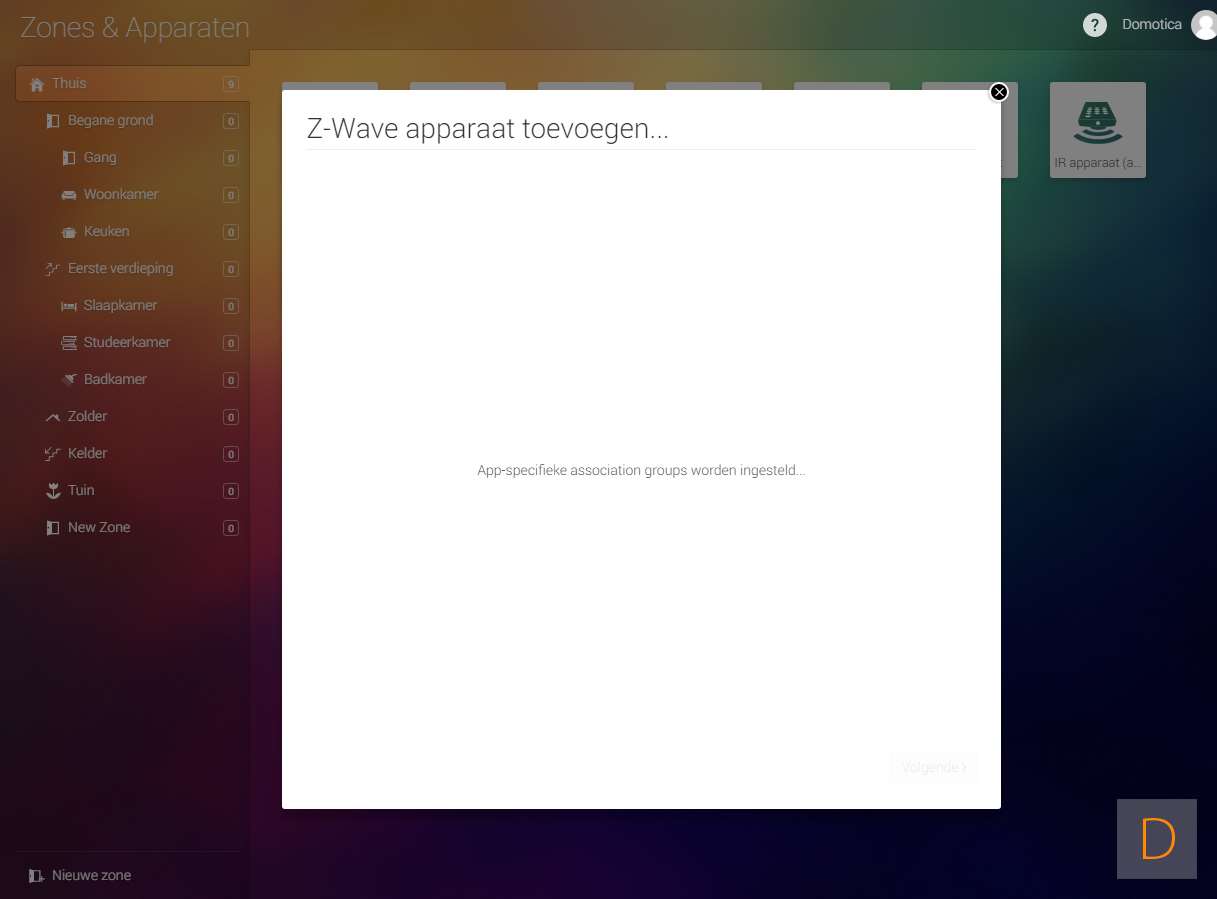
Task: Click the Woonkamer sofa icon
Action: (69, 195)
